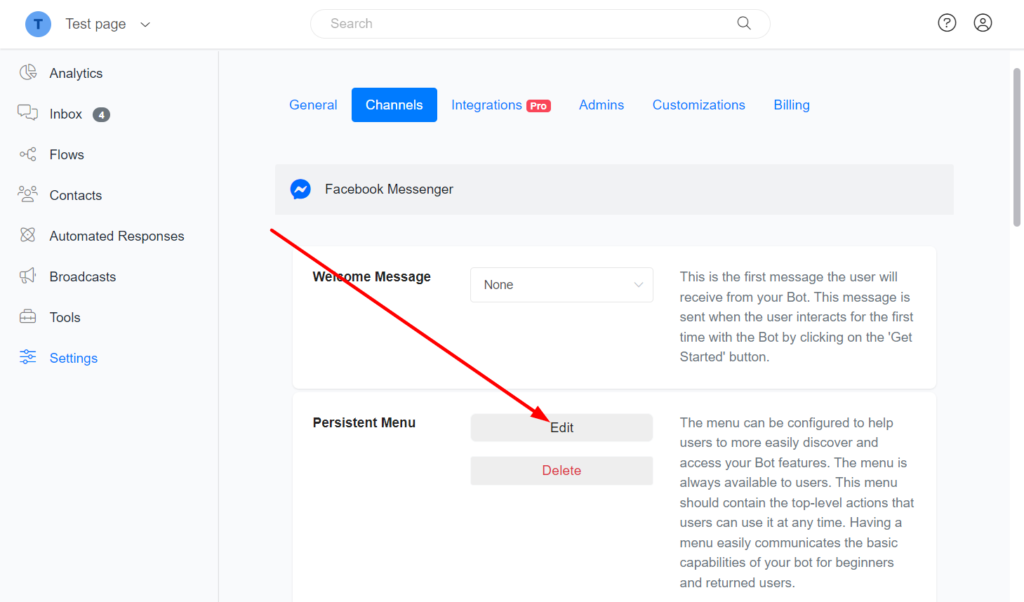
Task: Click the search magnifier icon
Action: (744, 23)
